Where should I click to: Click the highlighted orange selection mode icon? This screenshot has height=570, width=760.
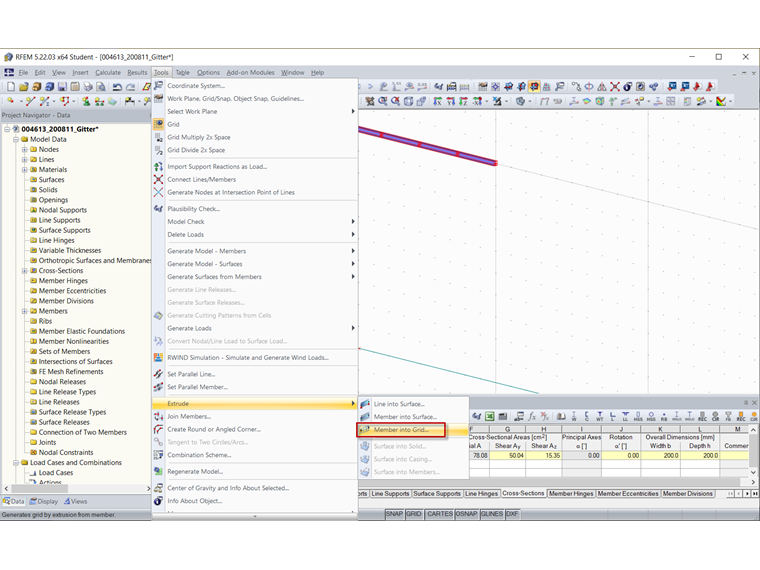click(x=534, y=87)
